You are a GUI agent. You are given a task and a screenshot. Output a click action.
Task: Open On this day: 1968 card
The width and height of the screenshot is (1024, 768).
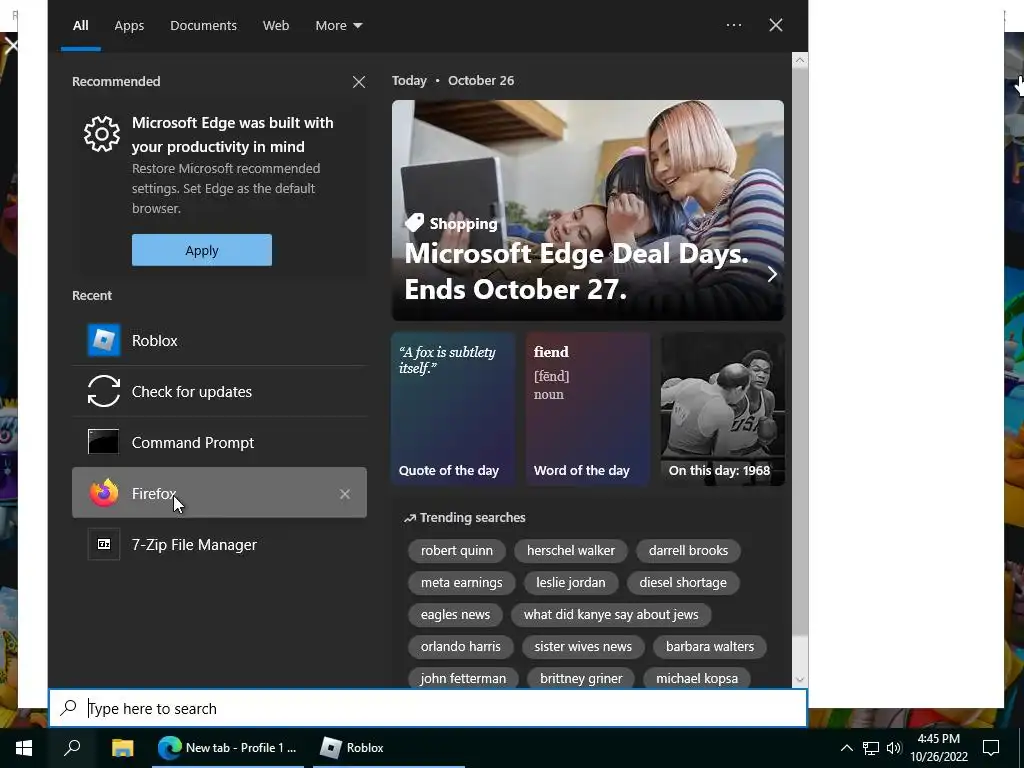(x=722, y=409)
